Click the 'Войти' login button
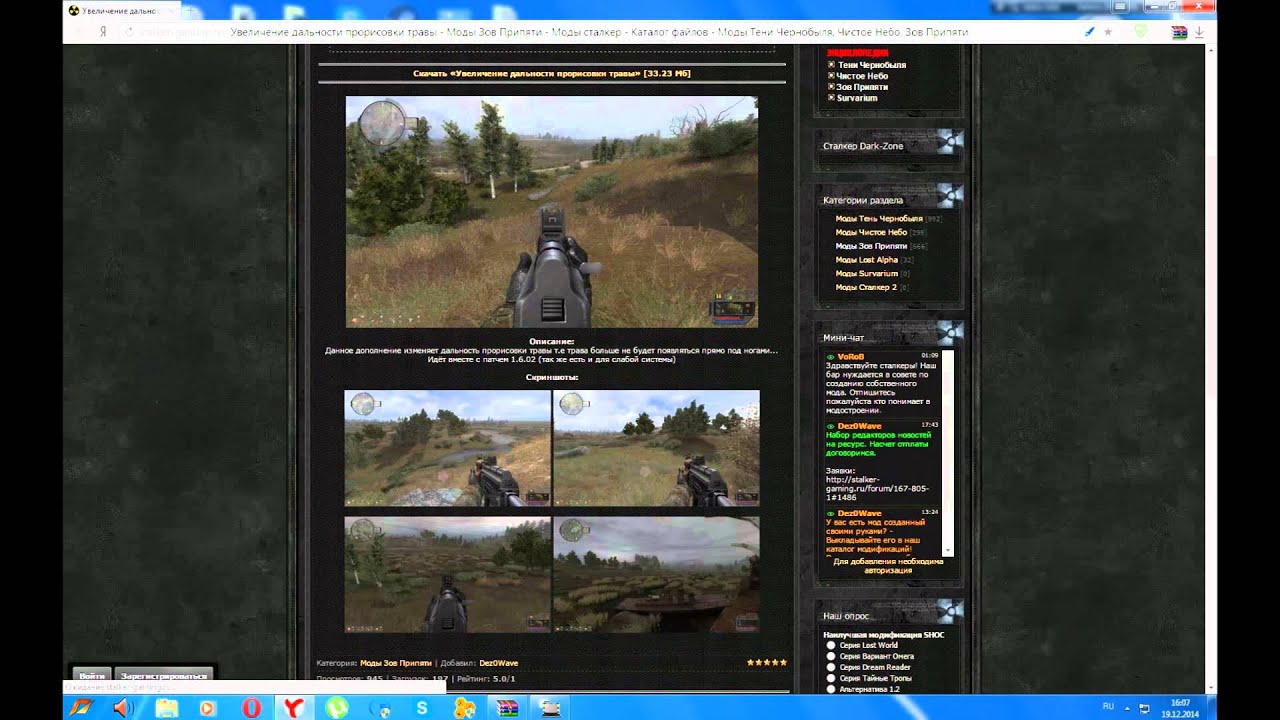1280x720 pixels. 91,676
